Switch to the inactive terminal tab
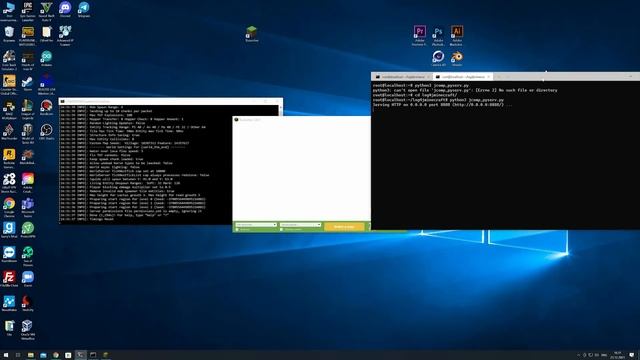The image size is (640, 360). pos(401,77)
